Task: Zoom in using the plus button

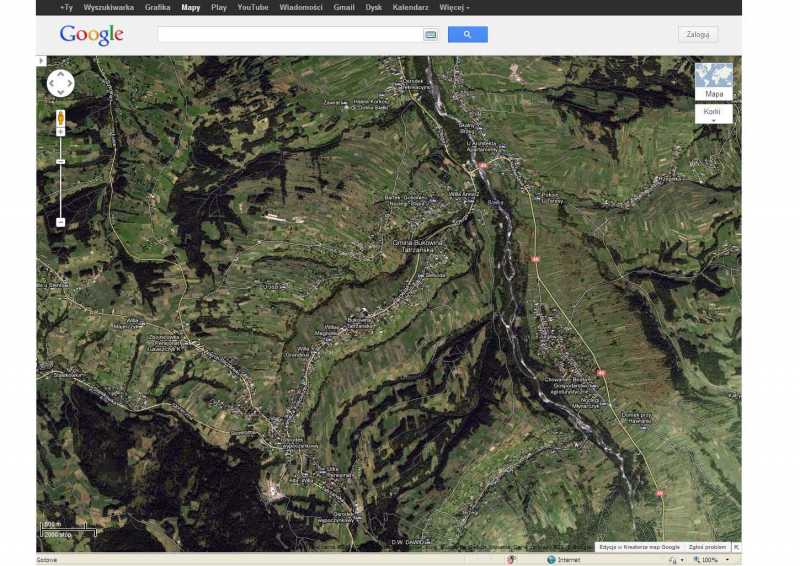Action: click(x=60, y=132)
